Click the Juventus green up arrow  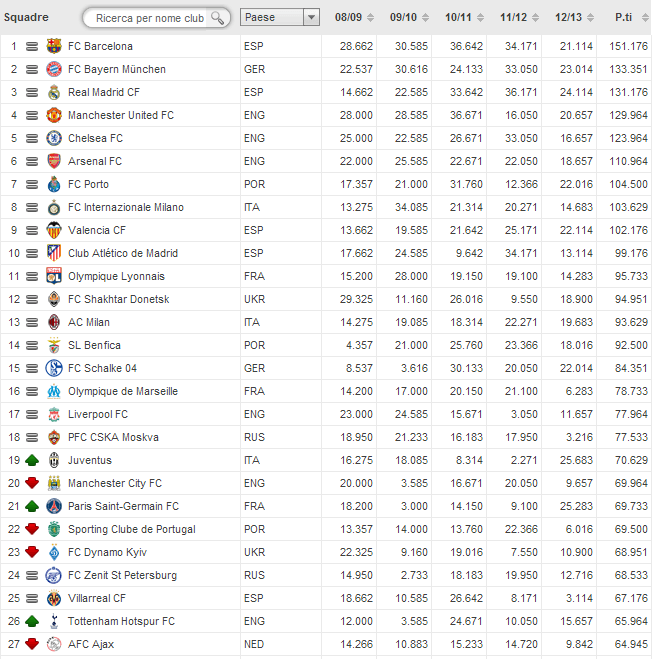tap(32, 460)
